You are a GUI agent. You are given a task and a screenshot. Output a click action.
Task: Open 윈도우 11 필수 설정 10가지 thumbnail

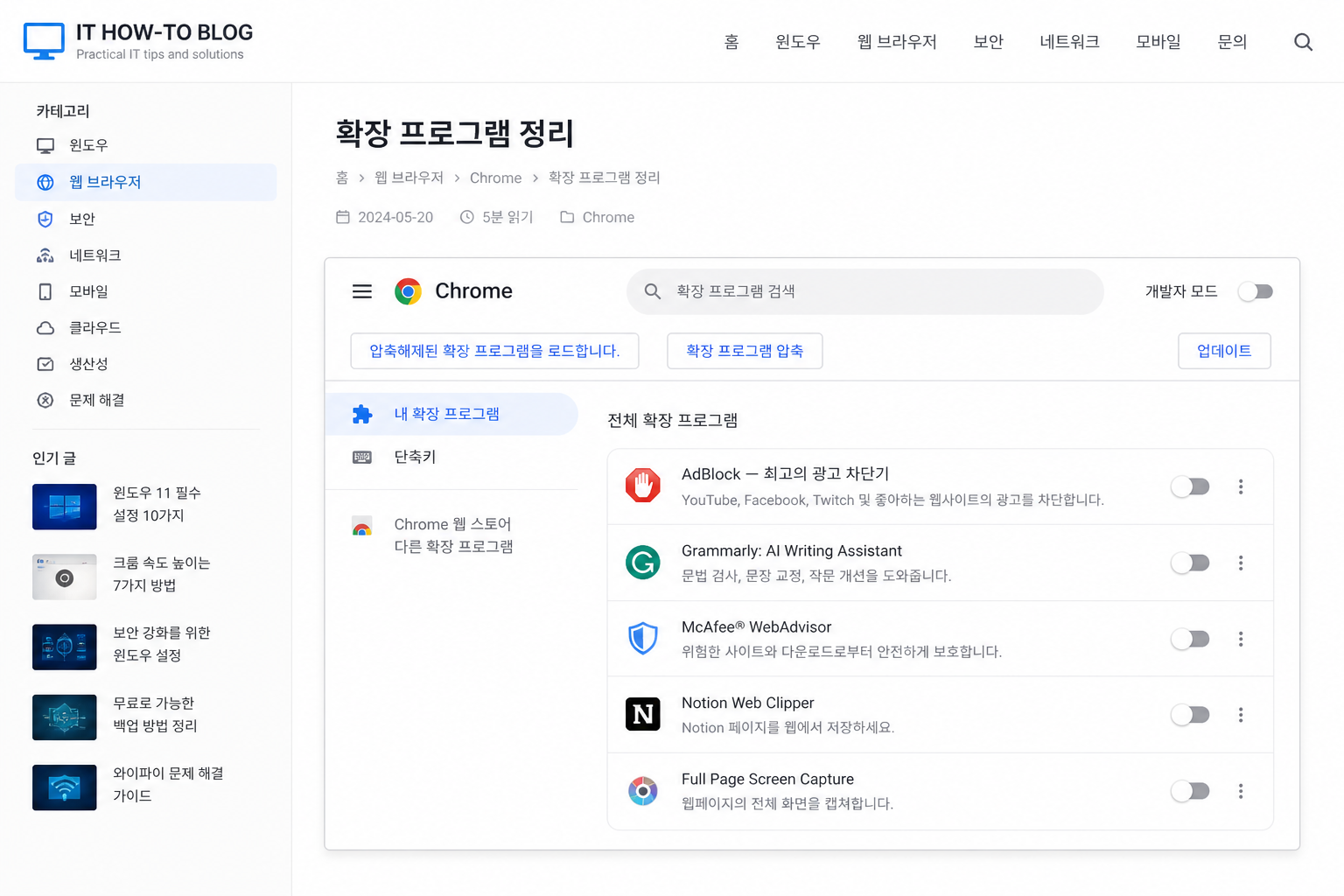point(65,507)
